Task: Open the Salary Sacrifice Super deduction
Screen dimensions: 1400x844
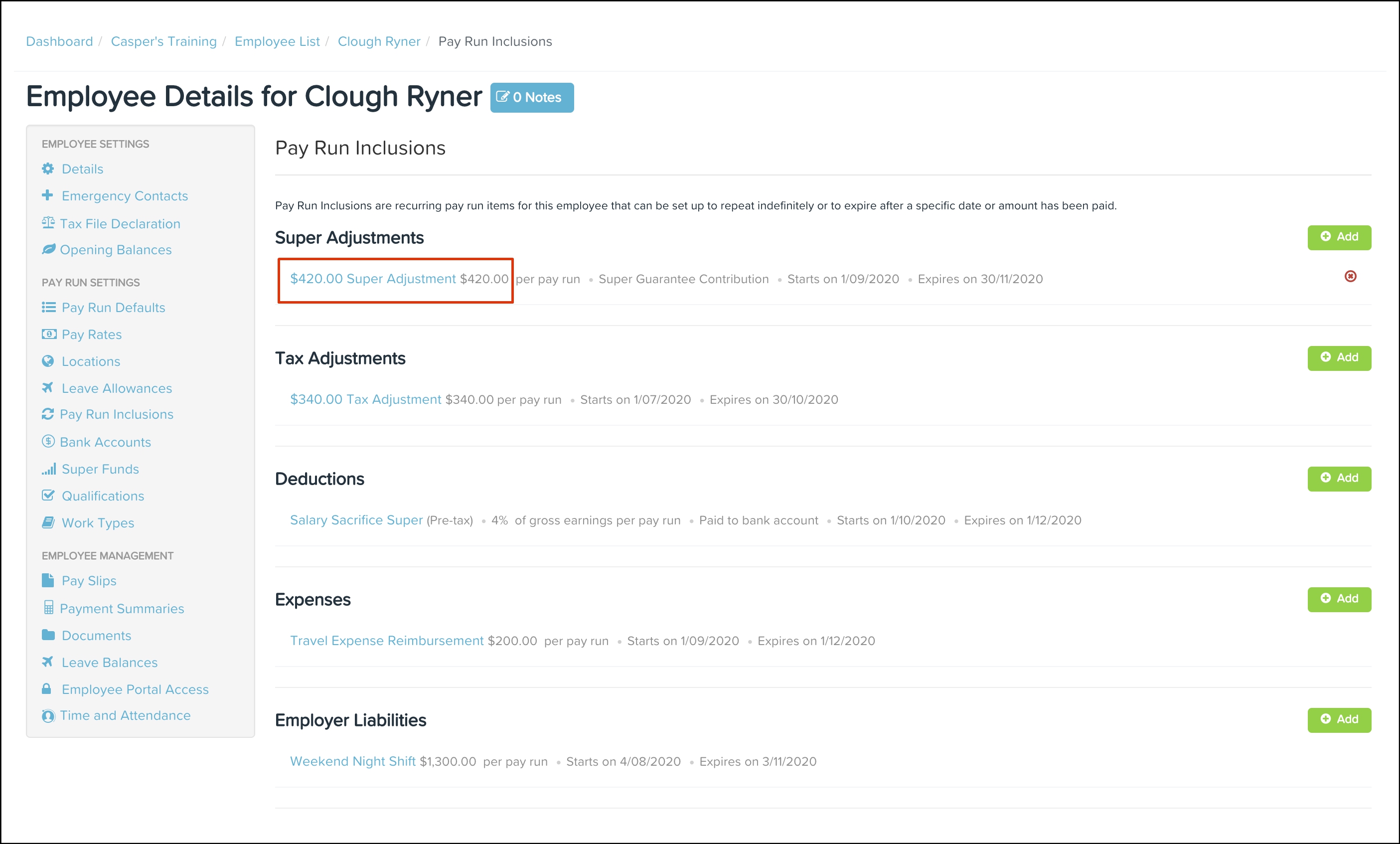Action: pyautogui.click(x=356, y=520)
